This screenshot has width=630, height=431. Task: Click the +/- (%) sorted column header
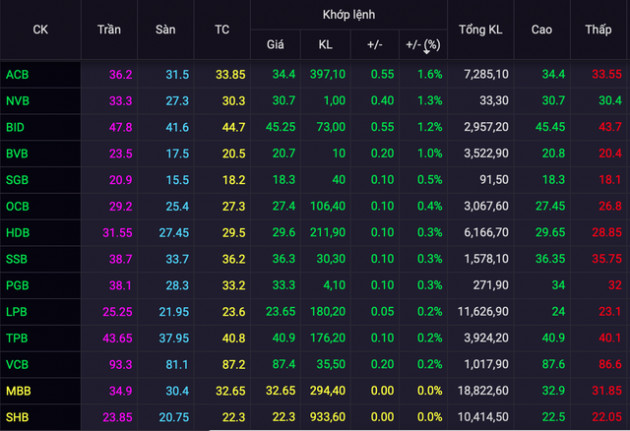point(423,45)
